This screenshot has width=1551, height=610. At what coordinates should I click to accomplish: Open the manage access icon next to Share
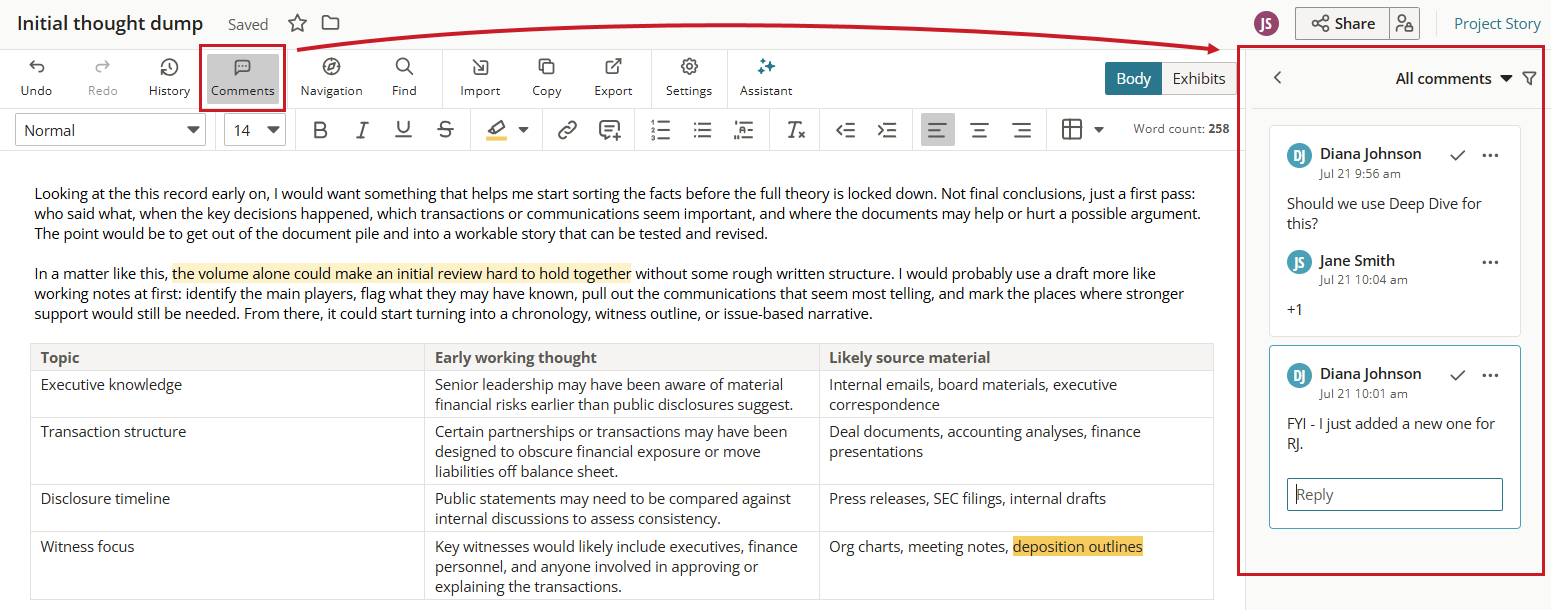pos(1405,24)
